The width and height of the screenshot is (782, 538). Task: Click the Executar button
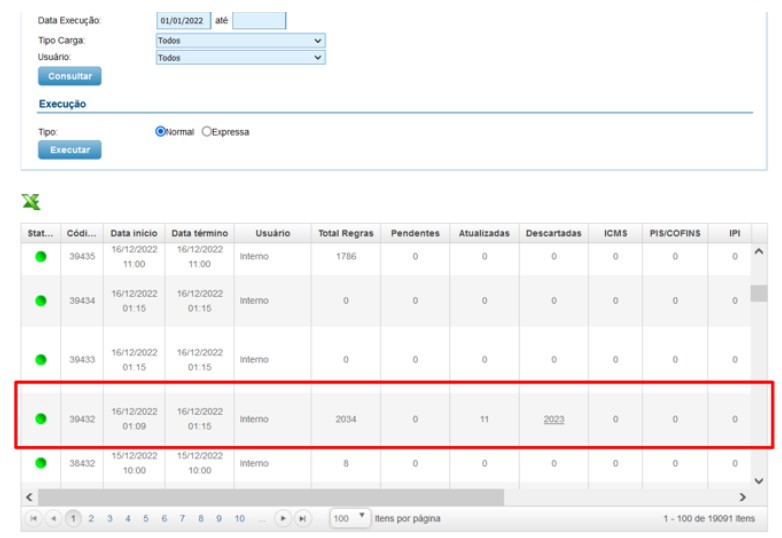tap(70, 150)
